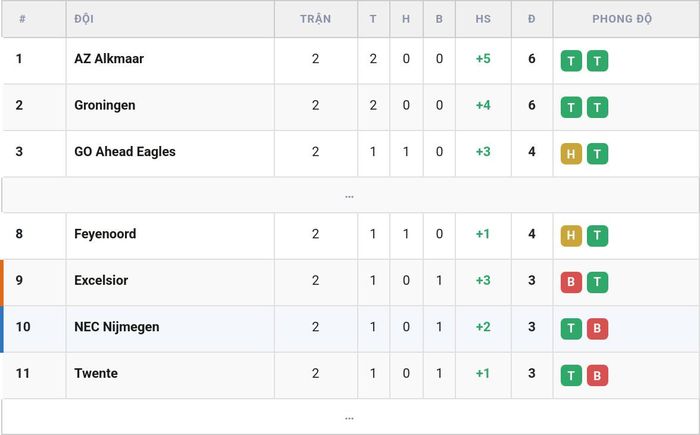
Task: Click the ĐỘI column header
Action: [x=84, y=19]
